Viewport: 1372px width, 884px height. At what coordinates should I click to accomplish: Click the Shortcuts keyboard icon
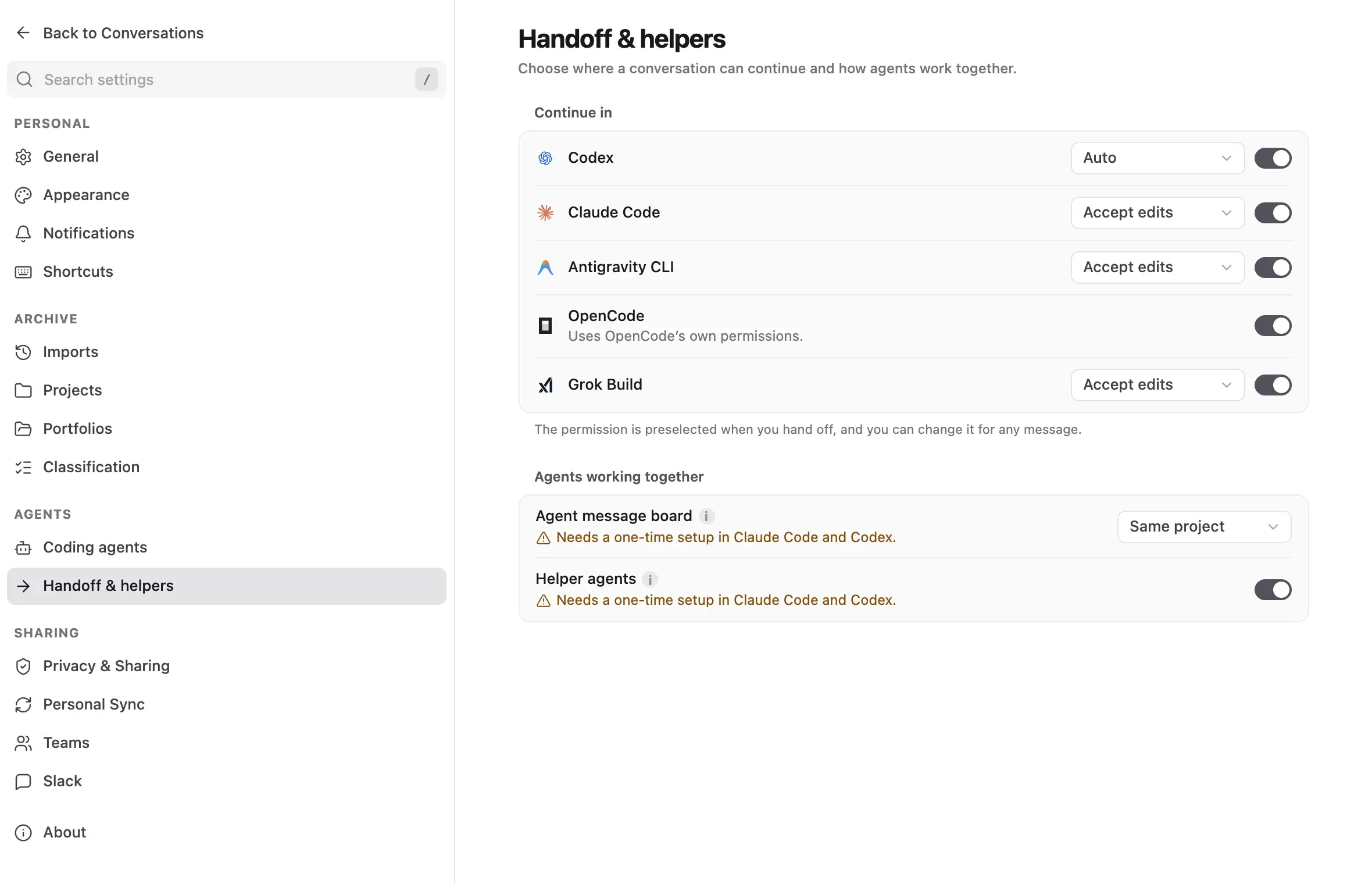(x=23, y=272)
